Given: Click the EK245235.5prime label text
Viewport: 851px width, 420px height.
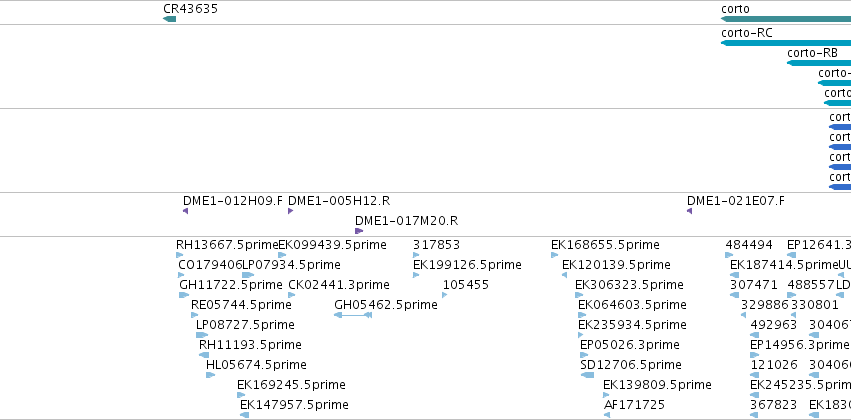Looking at the screenshot, I should click(x=801, y=385).
